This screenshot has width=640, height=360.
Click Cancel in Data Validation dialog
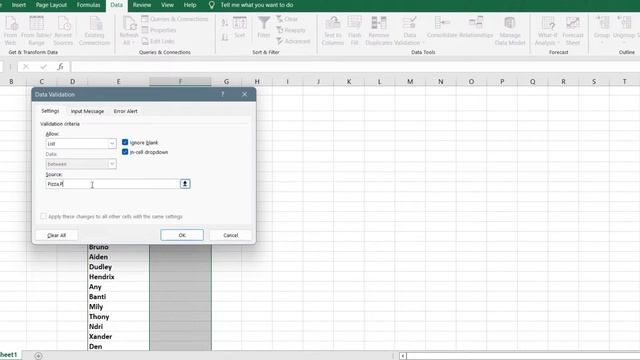[x=231, y=235]
